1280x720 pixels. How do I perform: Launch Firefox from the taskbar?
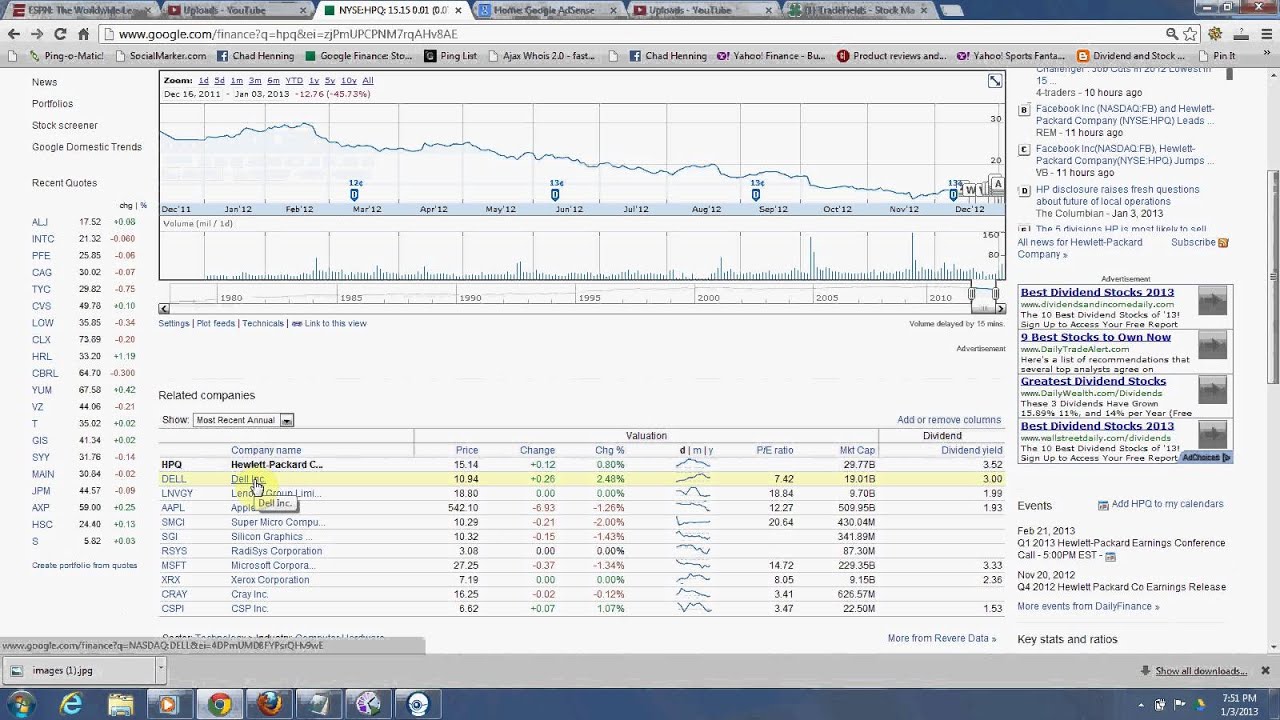click(x=269, y=704)
